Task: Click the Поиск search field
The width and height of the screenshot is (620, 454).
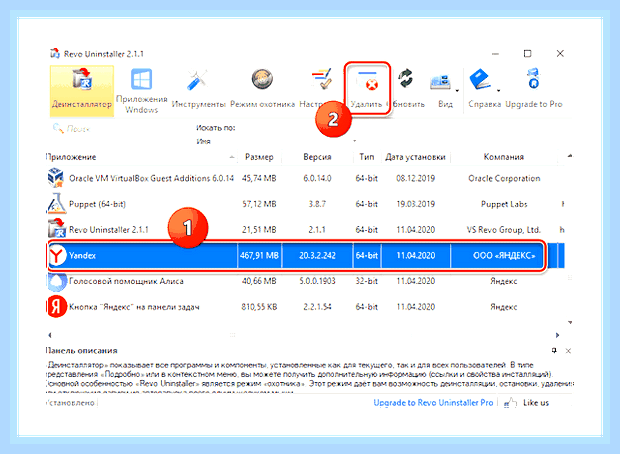Action: click(x=119, y=129)
